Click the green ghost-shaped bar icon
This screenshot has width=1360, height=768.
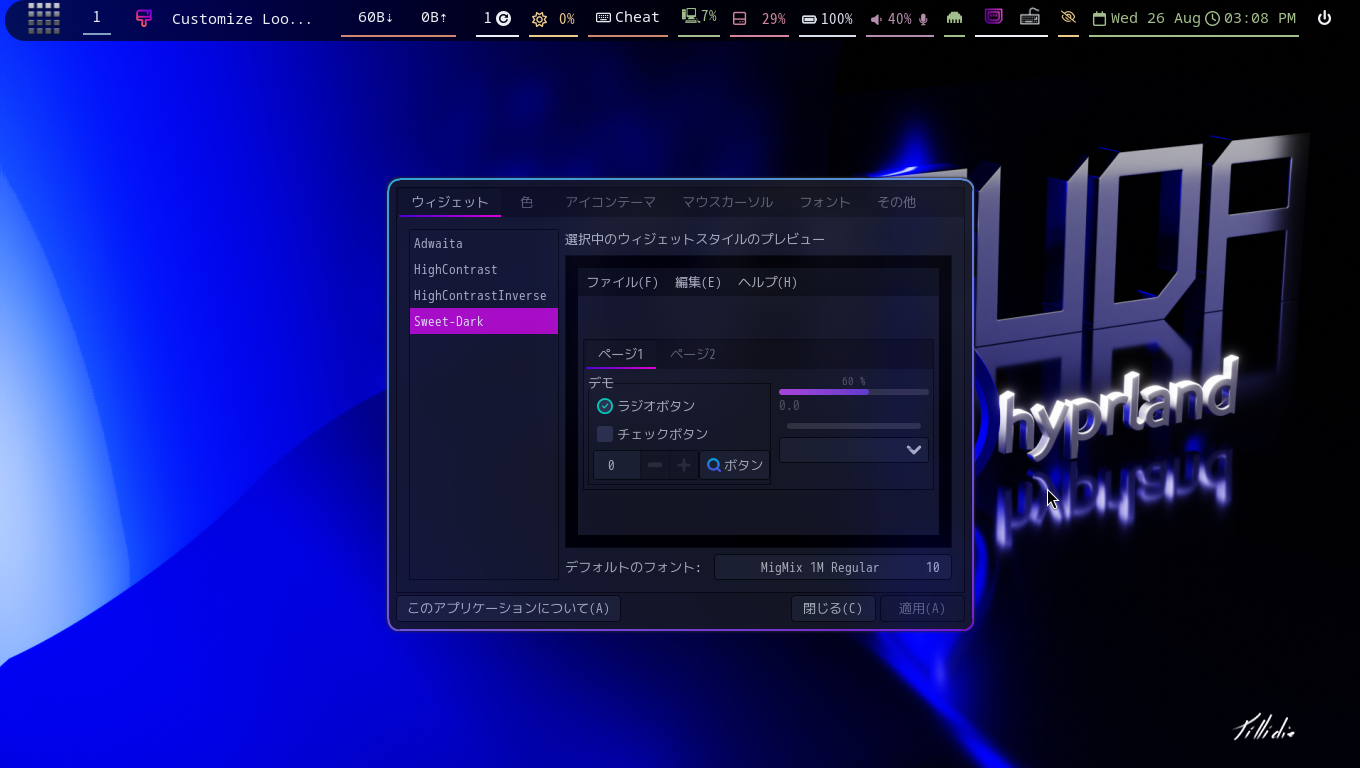955,18
